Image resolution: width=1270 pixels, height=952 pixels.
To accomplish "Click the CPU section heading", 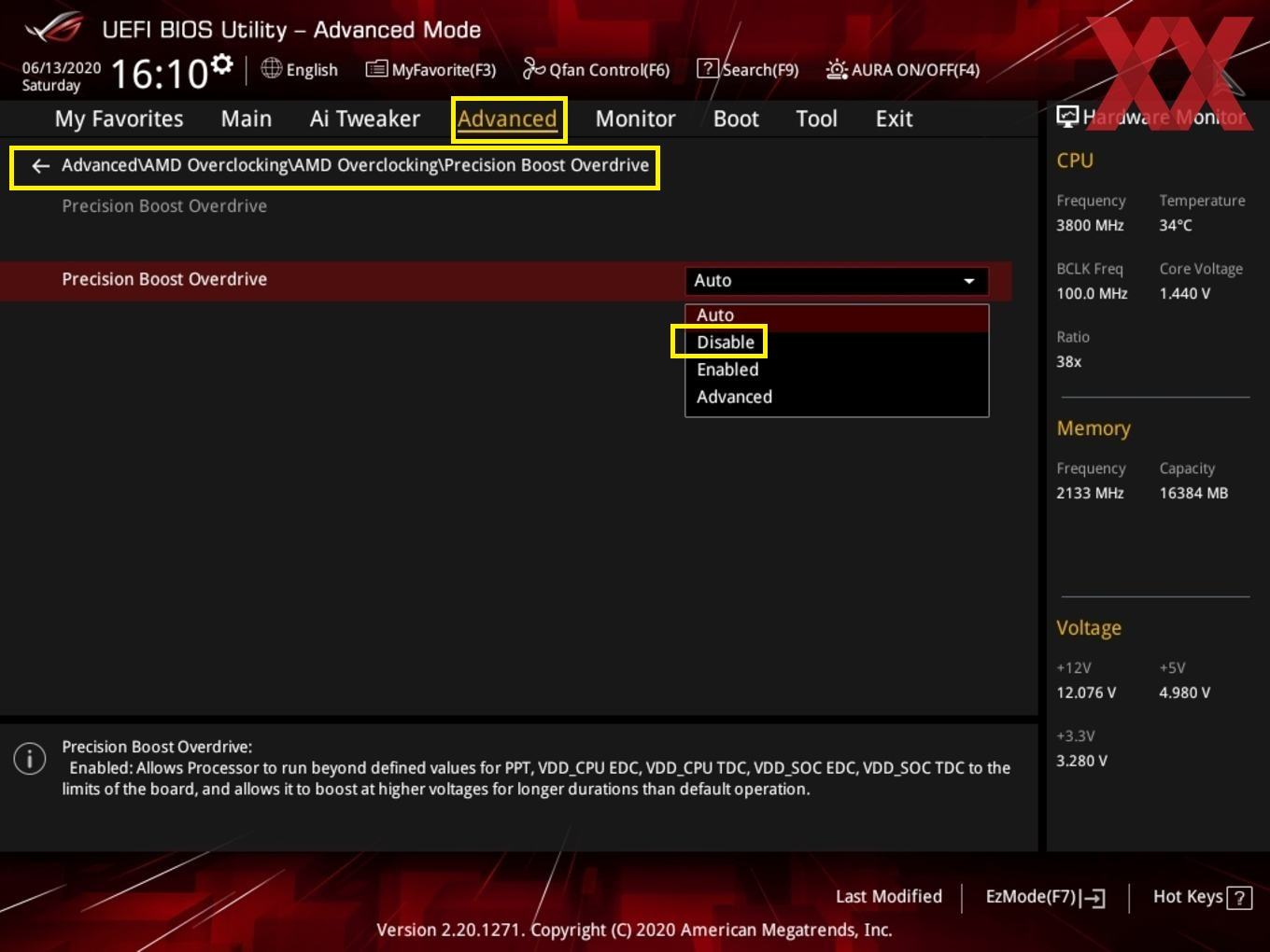I will 1075,161.
